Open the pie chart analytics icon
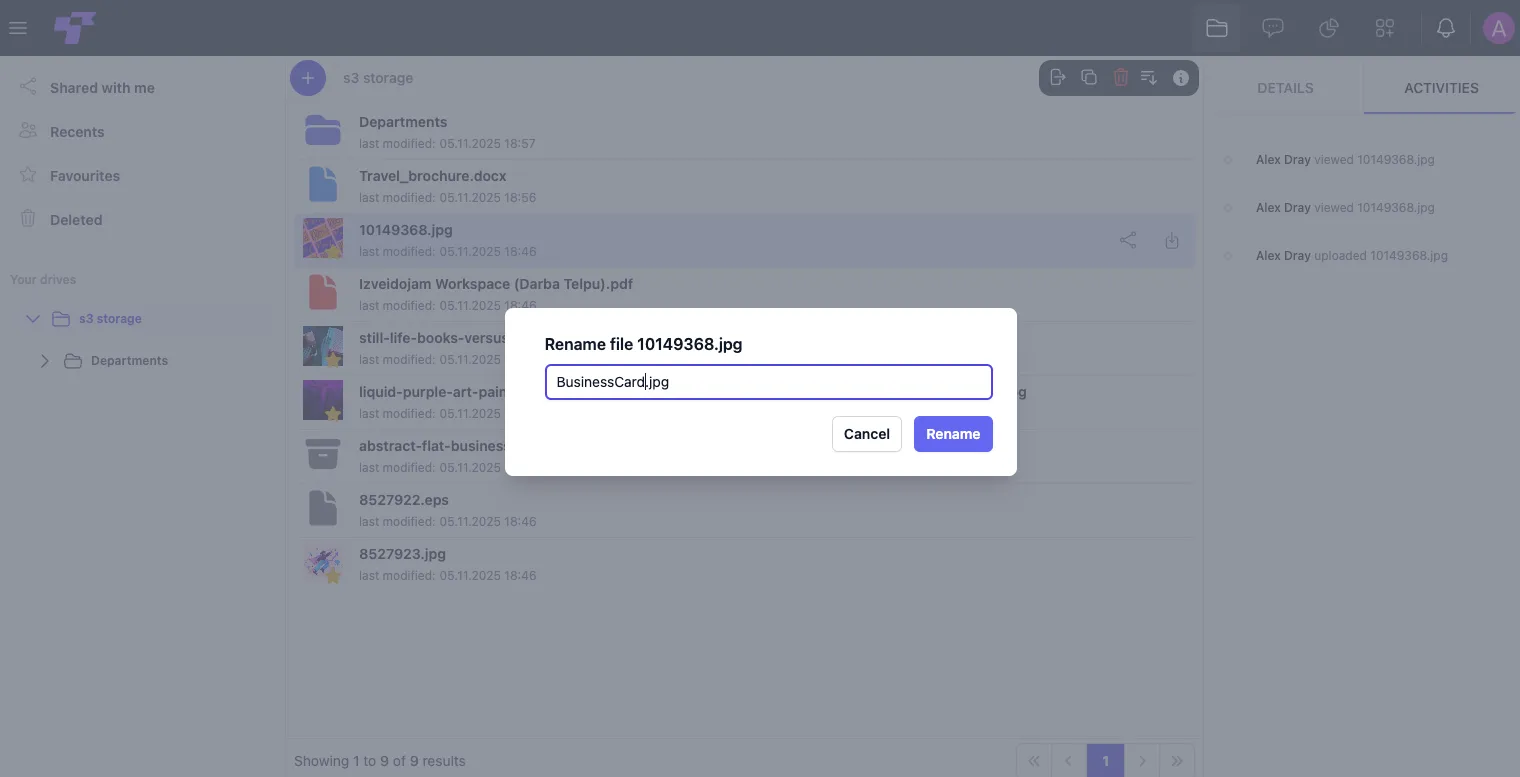The width and height of the screenshot is (1520, 777). click(x=1329, y=28)
